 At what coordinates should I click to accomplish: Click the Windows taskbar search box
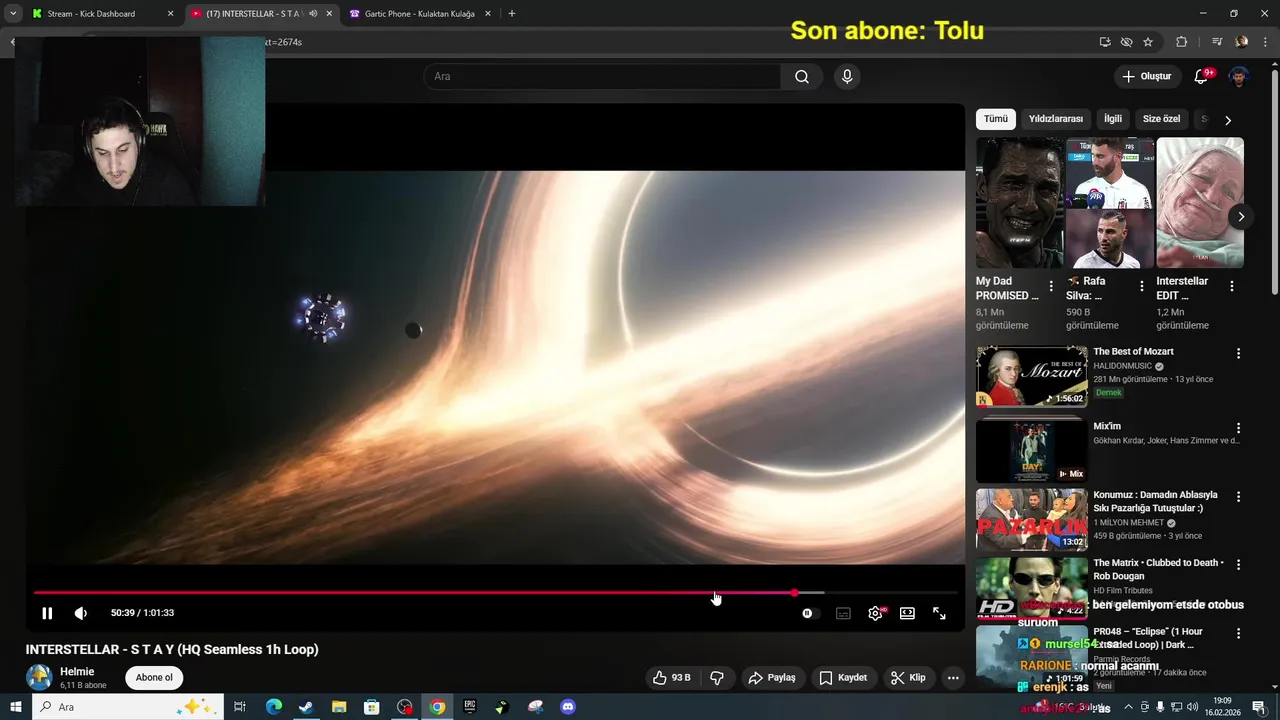tap(130, 707)
